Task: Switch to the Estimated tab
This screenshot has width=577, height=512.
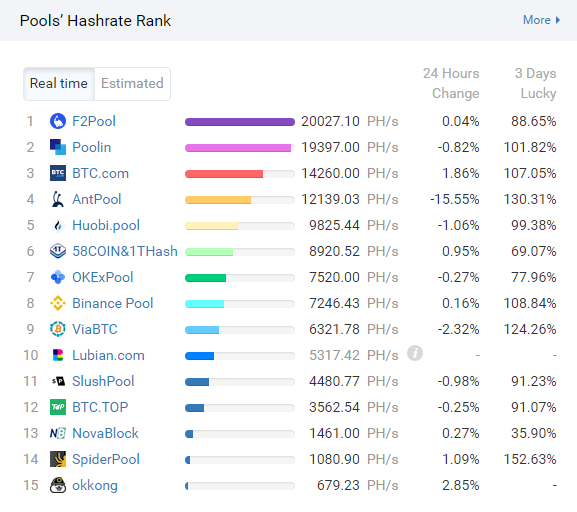Action: coord(132,84)
